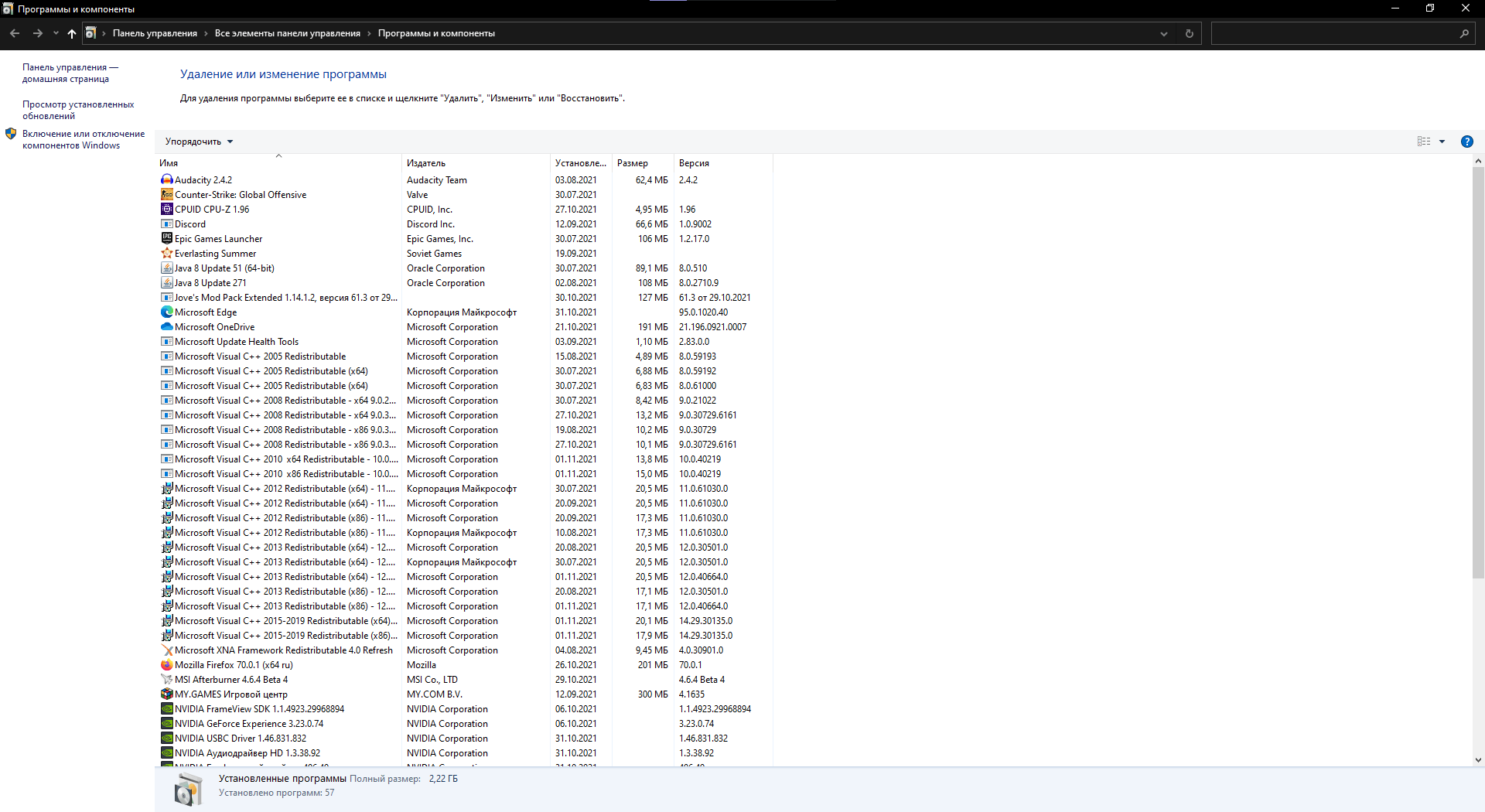This screenshot has height=812, width=1485.
Task: Go forward with the right arrow
Action: (37, 33)
